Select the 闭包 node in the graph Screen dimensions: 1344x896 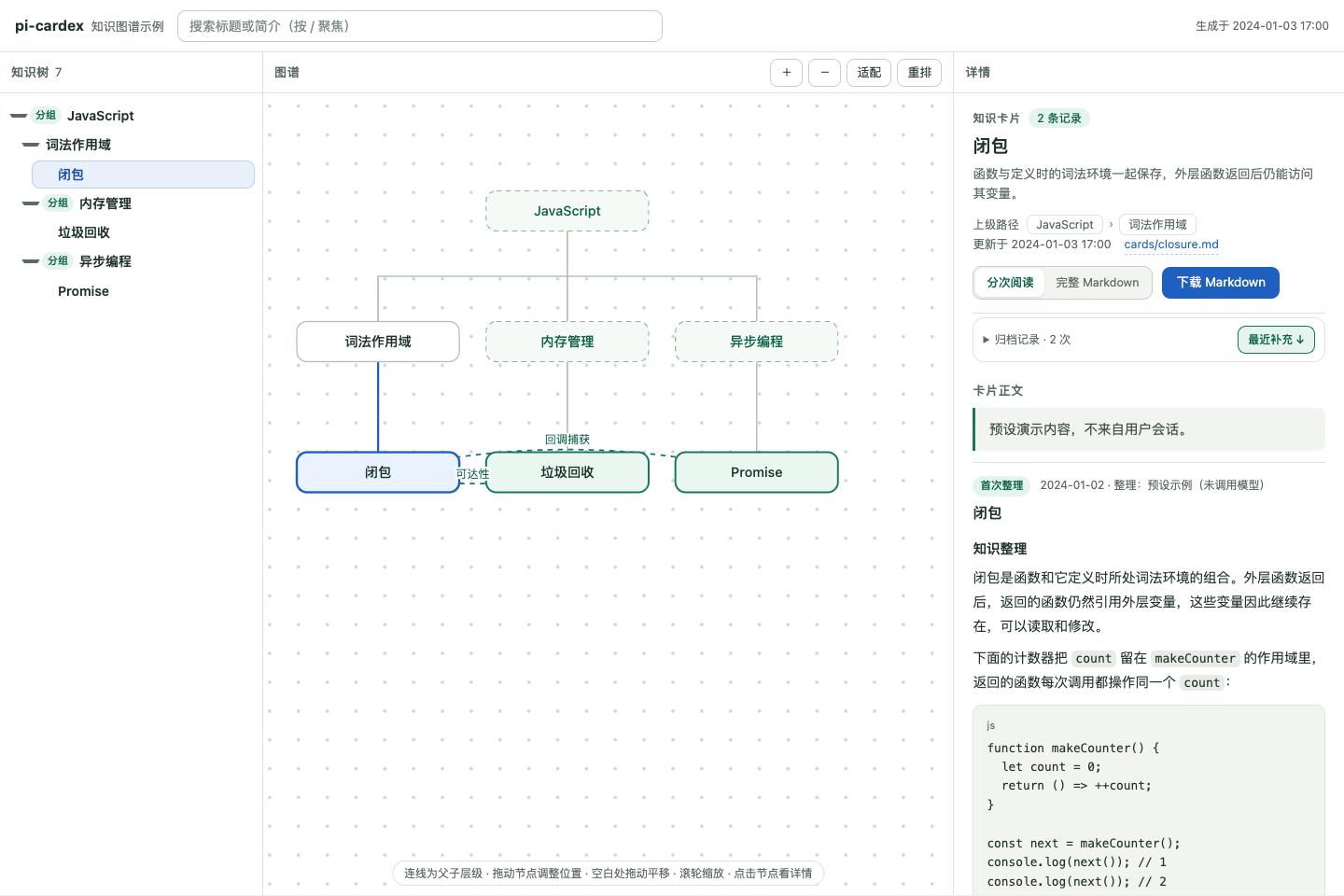tap(378, 472)
